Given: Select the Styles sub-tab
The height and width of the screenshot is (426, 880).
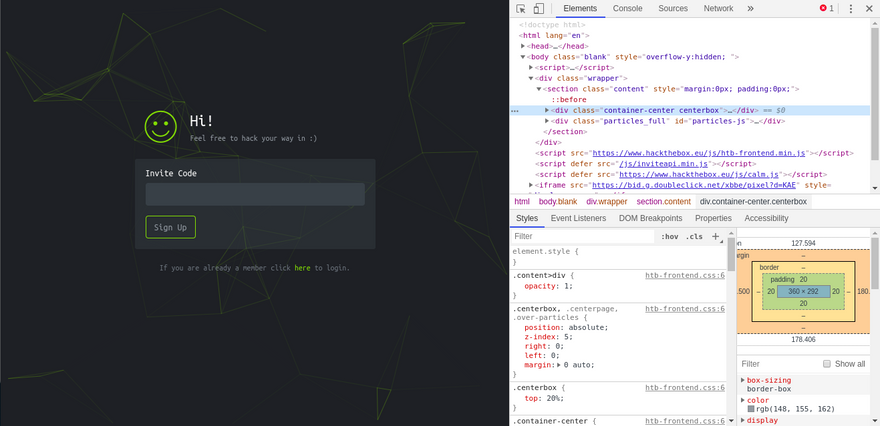Looking at the screenshot, I should 527,218.
